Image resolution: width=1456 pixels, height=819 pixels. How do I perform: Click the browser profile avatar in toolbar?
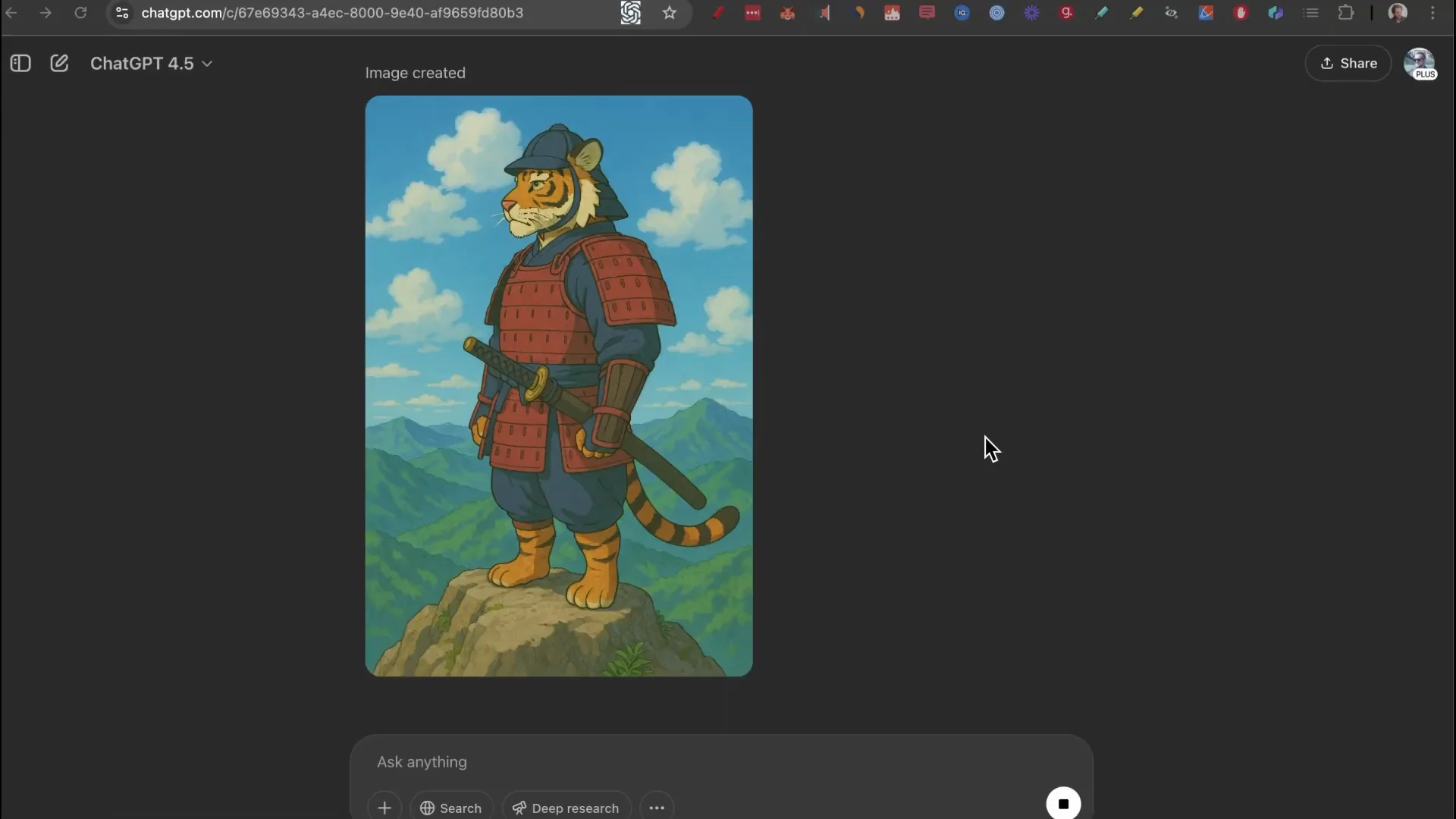[1398, 13]
